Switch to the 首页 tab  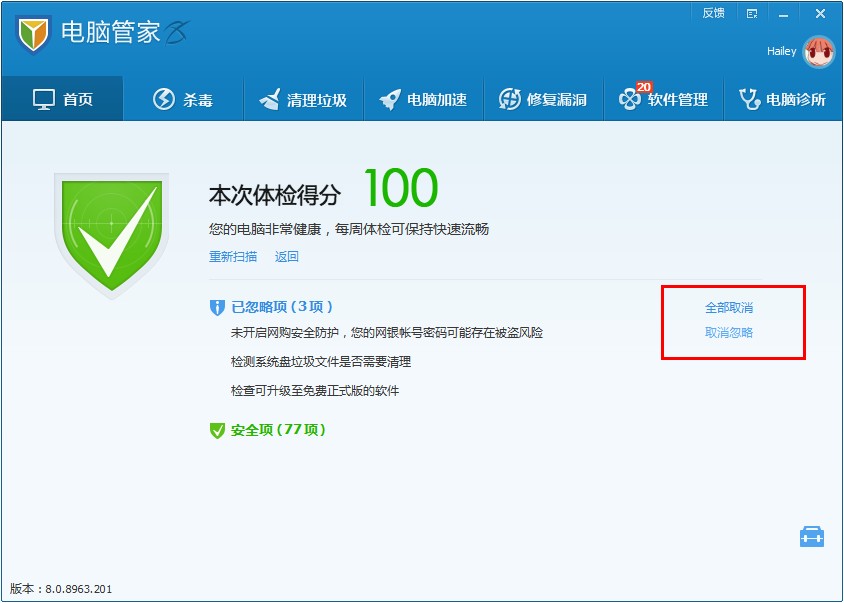pos(62,99)
